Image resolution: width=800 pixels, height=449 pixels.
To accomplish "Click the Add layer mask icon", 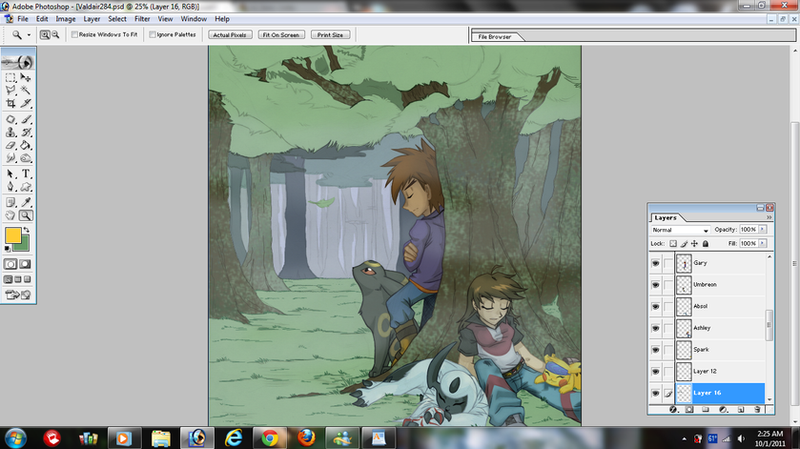I will point(689,409).
